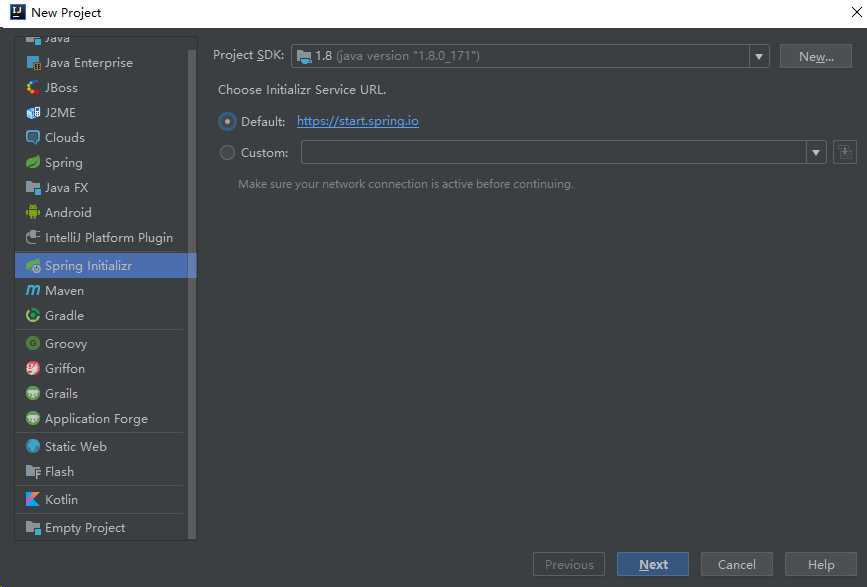The image size is (867, 587).
Task: Click the Grails project icon
Action: pos(33,393)
